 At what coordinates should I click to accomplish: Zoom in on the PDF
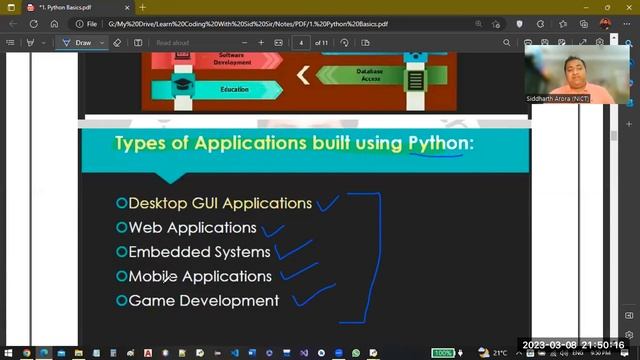tap(261, 42)
